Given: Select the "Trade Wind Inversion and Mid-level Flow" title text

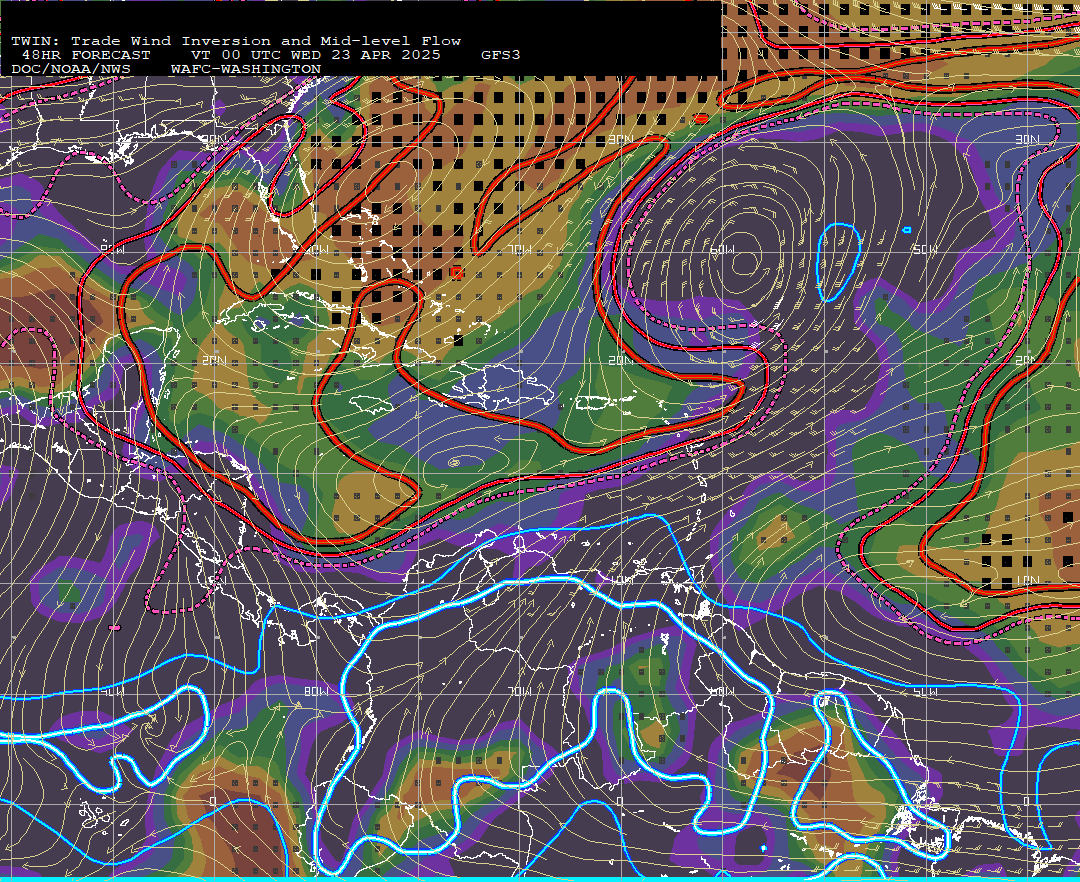Looking at the screenshot, I should tap(266, 41).
